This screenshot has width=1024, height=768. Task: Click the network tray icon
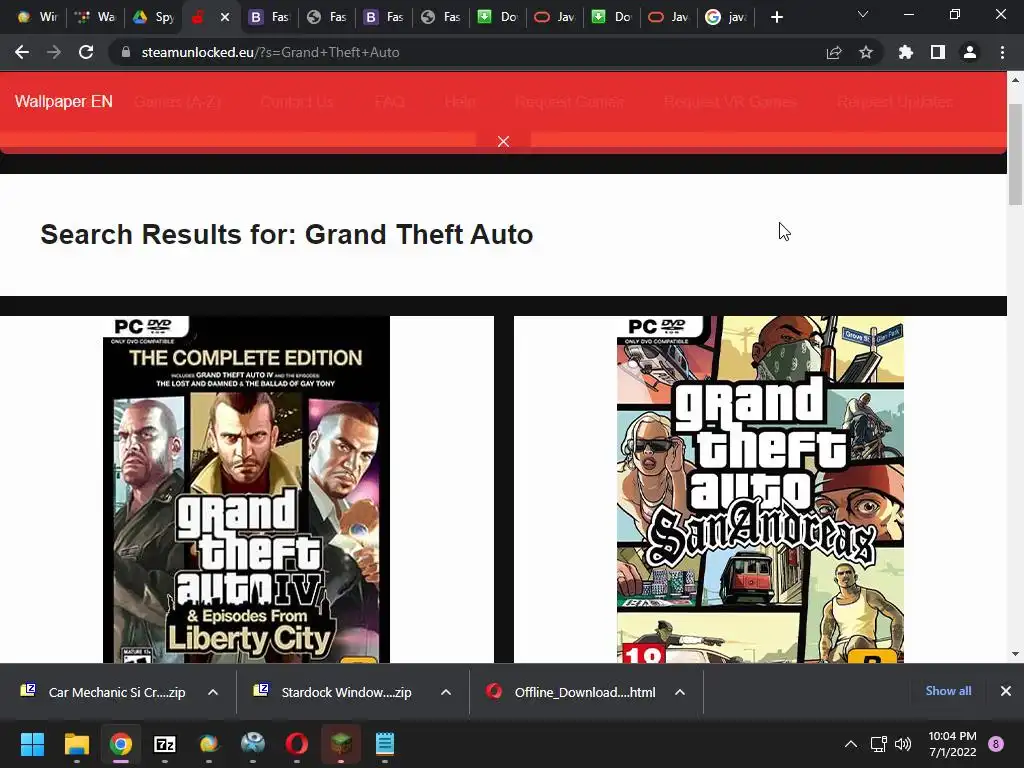pos(878,744)
